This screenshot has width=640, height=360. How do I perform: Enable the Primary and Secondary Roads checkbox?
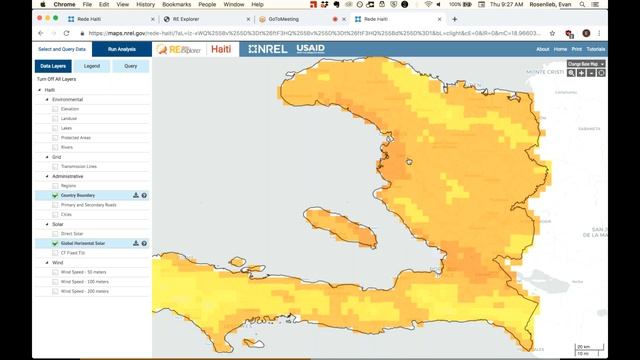(x=55, y=205)
